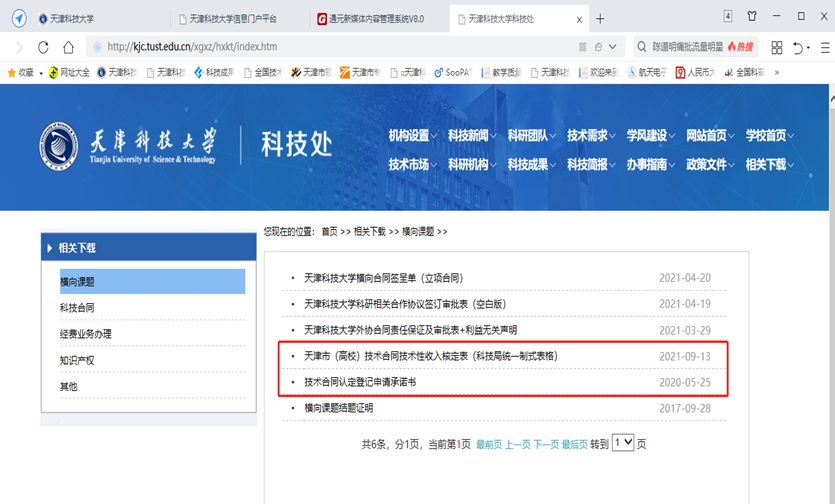
Task: Close the 天津科技大学科技处 tab
Action: pos(580,19)
